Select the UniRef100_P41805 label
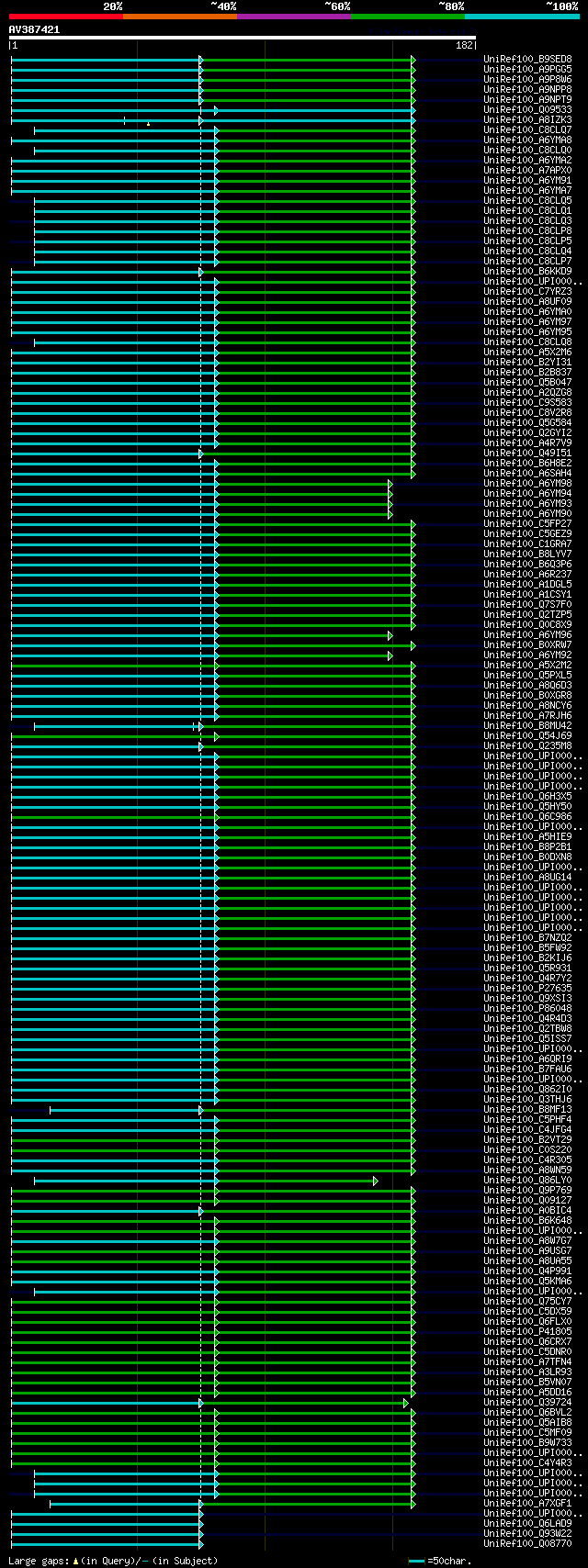Image resolution: width=588 pixels, height=1568 pixels. (527, 1332)
